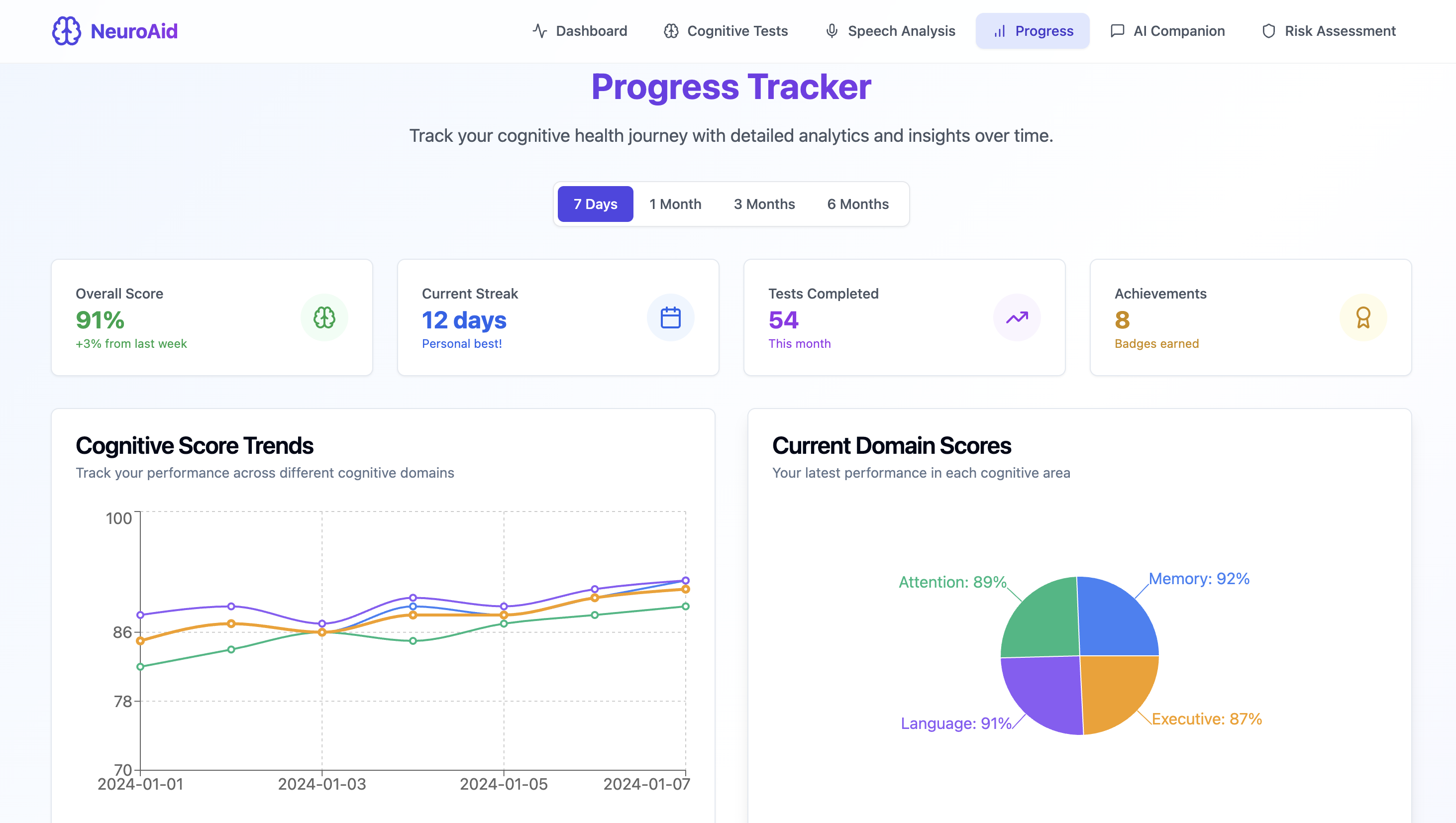Open the Dashboard nav item

click(580, 30)
